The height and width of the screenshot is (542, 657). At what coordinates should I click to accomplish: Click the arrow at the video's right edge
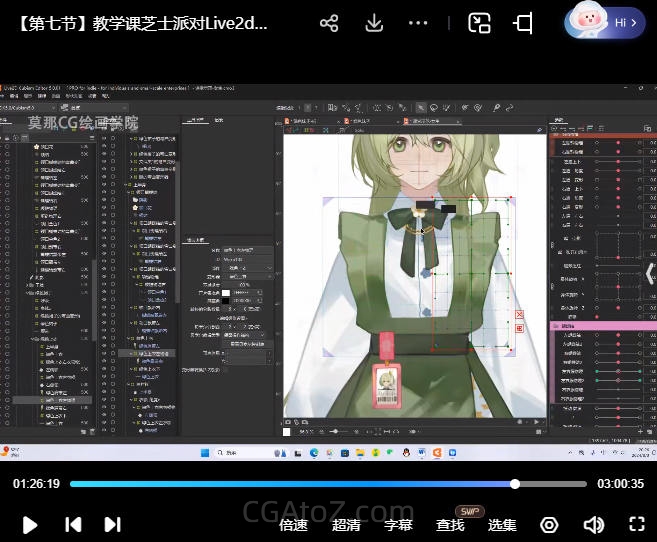(649, 272)
